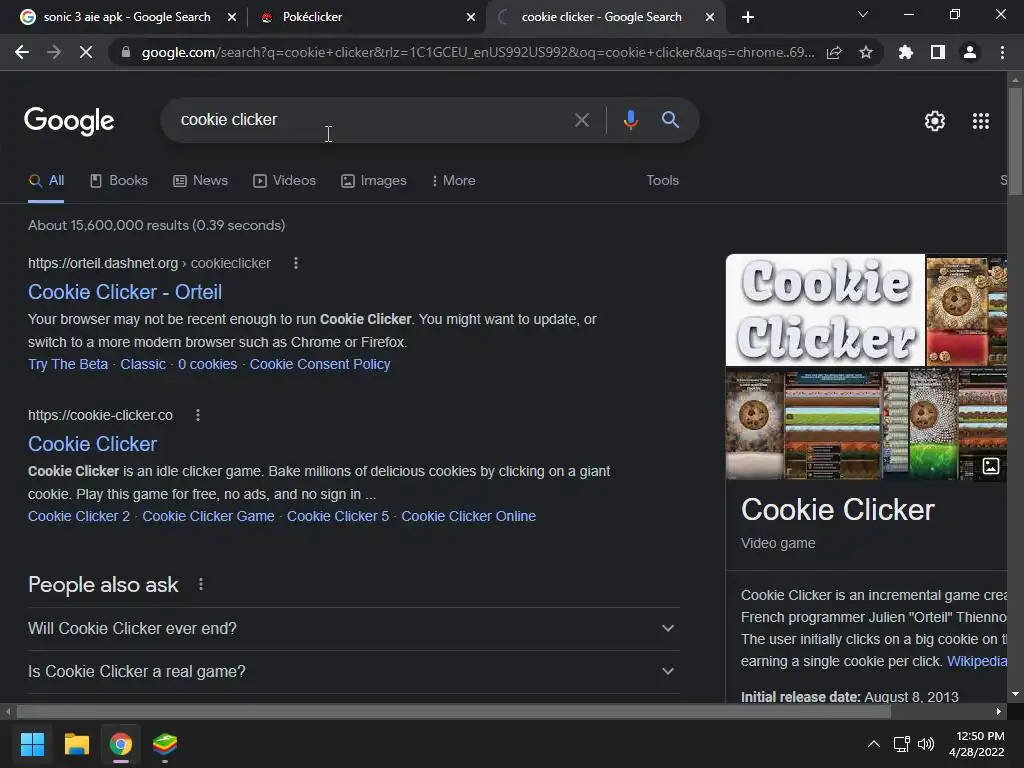This screenshot has height=768, width=1024.
Task: Open the volume tray icon
Action: point(926,744)
